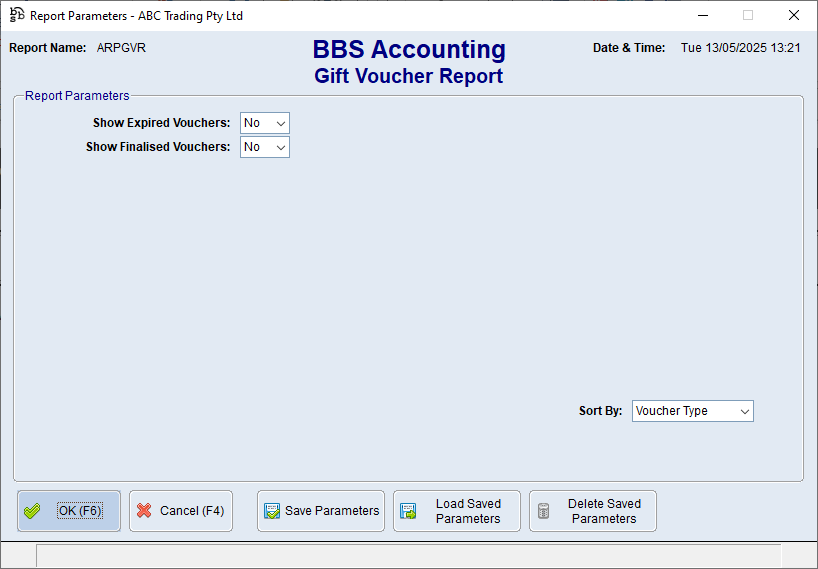Click the Save Parameters disk icon
The height and width of the screenshot is (569, 818).
pyautogui.click(x=272, y=511)
